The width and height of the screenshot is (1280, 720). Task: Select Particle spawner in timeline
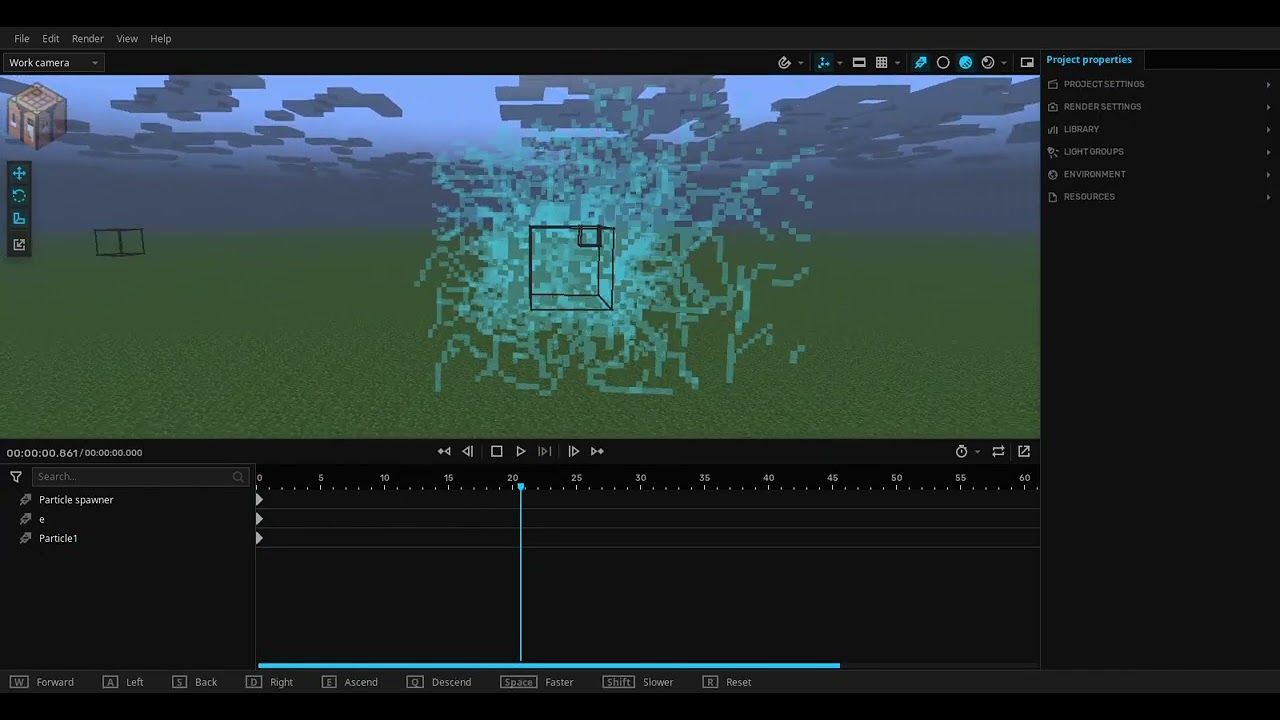76,500
